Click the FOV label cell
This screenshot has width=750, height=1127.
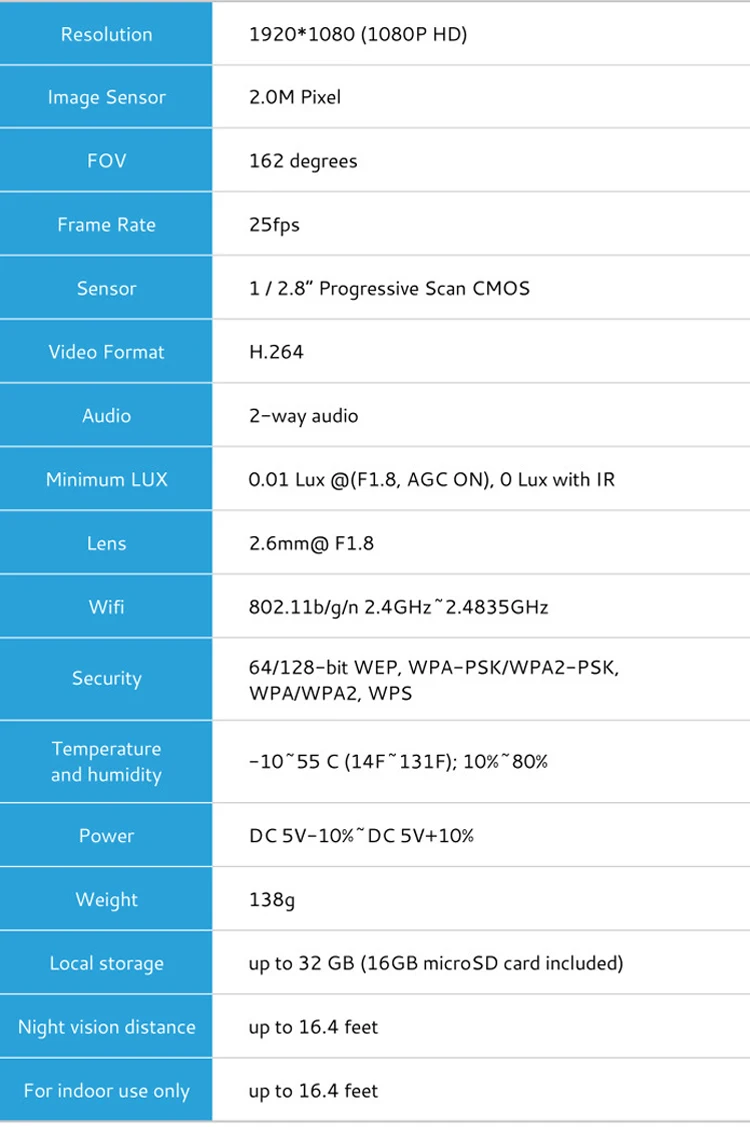(x=106, y=161)
